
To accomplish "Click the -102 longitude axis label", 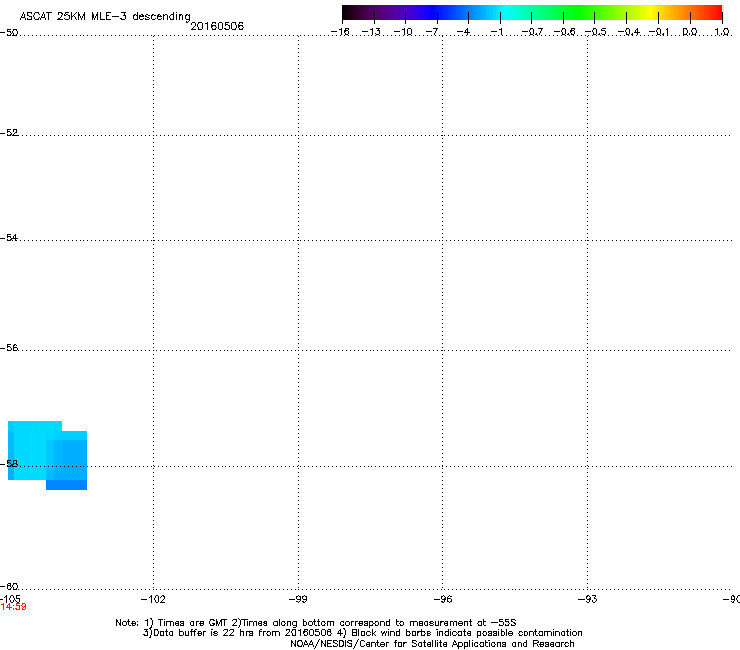I will click(153, 599).
